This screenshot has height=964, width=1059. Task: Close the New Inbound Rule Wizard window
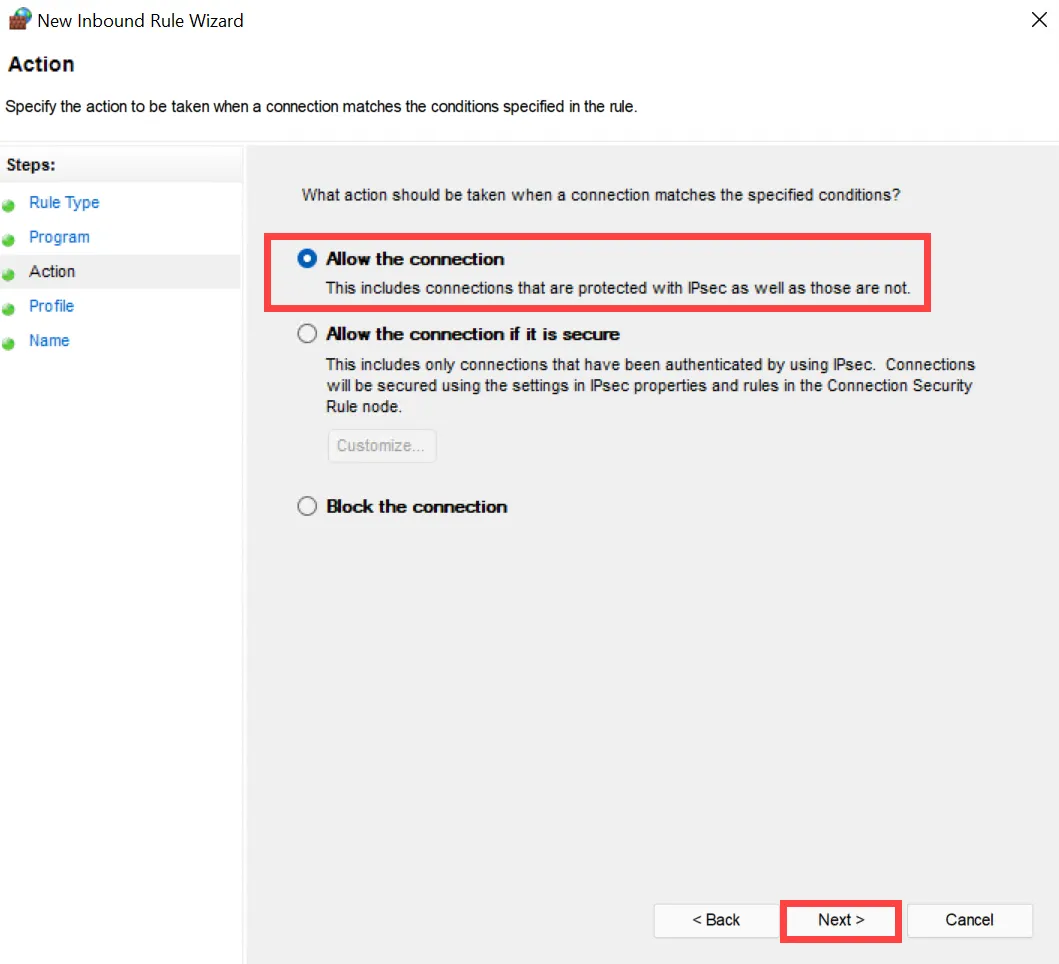click(1039, 20)
